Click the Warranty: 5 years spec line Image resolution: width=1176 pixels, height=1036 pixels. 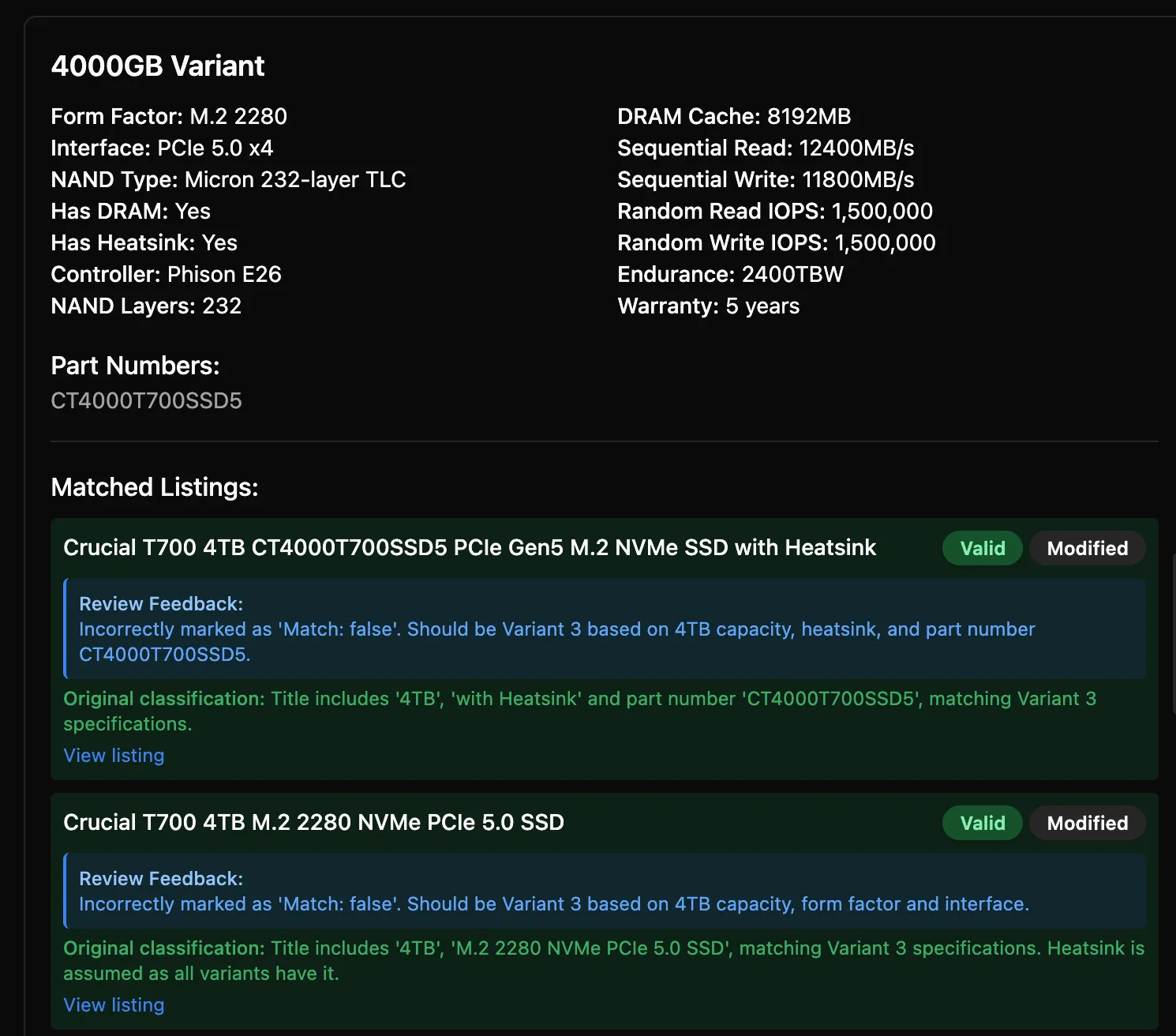point(708,306)
